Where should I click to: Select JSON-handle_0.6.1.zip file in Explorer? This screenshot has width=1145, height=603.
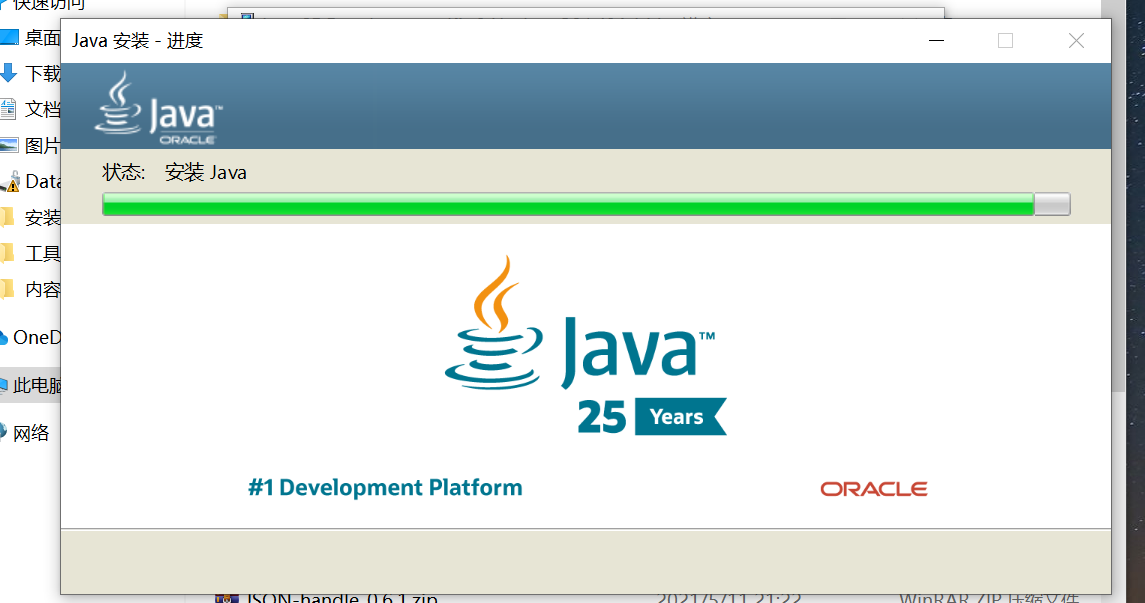click(341, 598)
